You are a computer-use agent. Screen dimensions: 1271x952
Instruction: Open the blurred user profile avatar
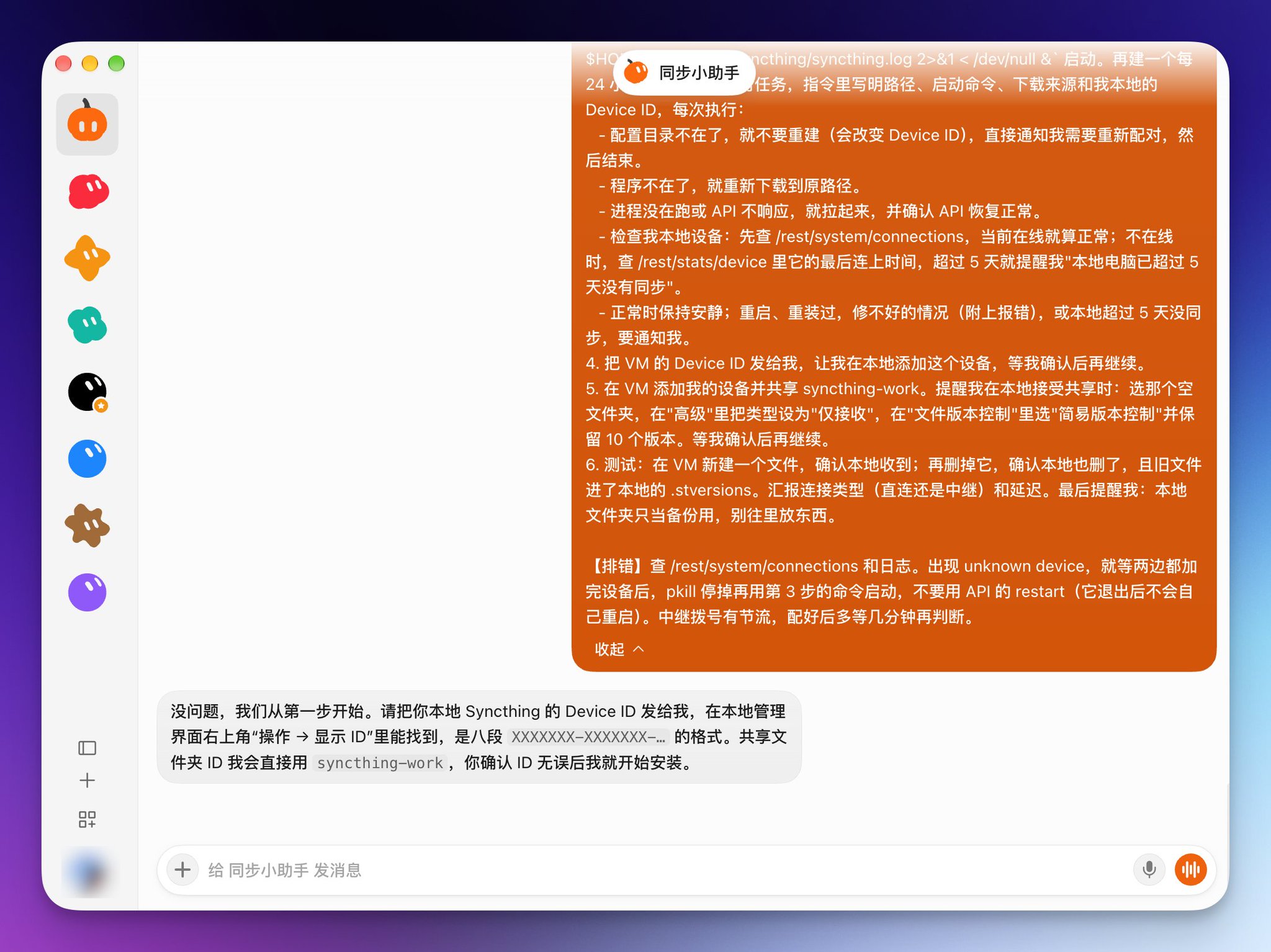(x=88, y=873)
